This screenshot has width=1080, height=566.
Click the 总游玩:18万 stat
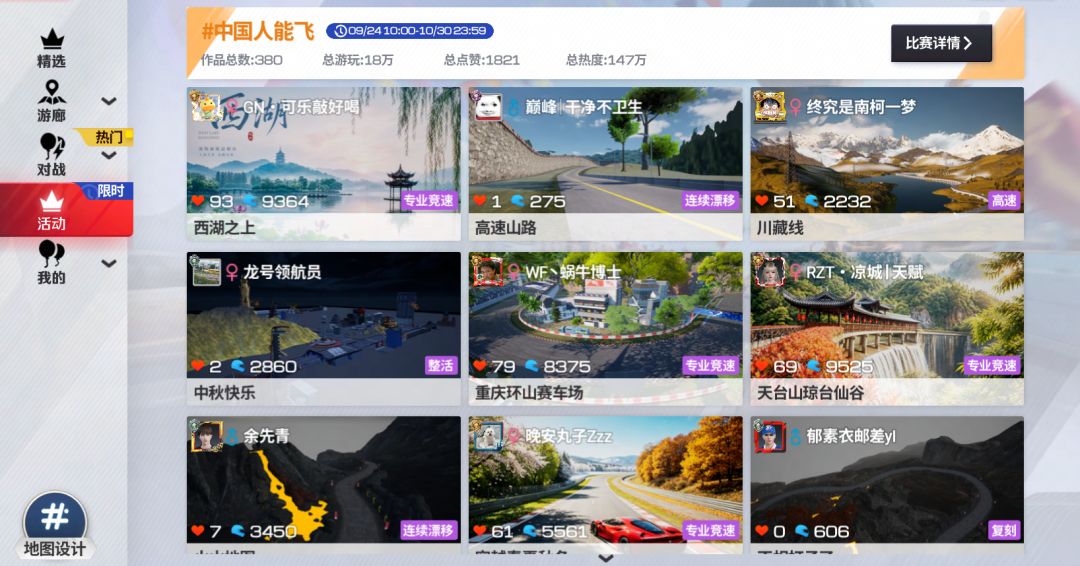(357, 60)
